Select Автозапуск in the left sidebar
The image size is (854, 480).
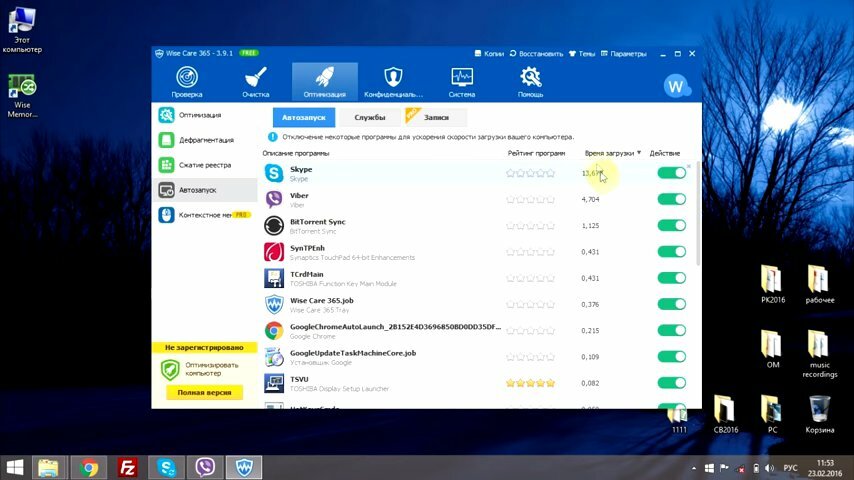(x=204, y=190)
